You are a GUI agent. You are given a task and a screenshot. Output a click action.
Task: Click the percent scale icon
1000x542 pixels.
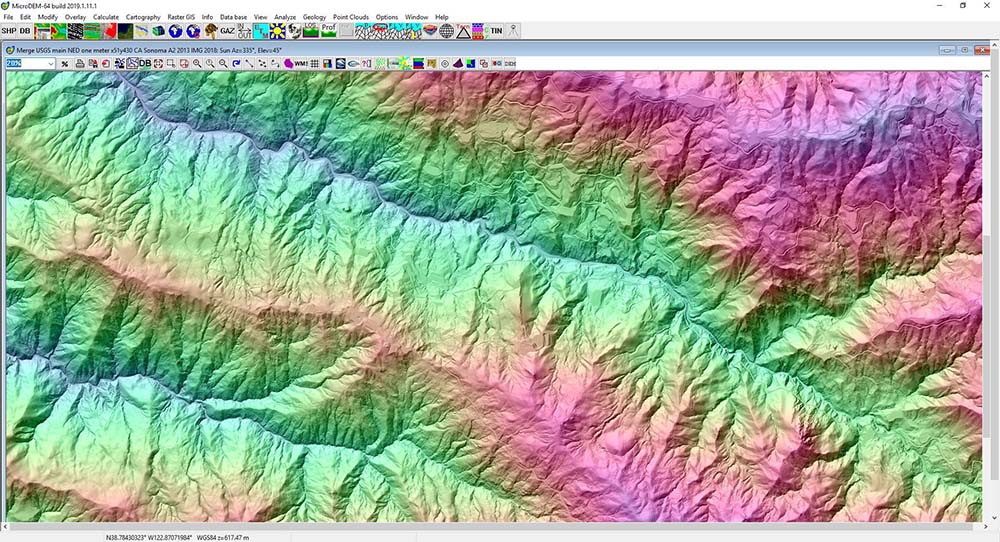tap(64, 63)
